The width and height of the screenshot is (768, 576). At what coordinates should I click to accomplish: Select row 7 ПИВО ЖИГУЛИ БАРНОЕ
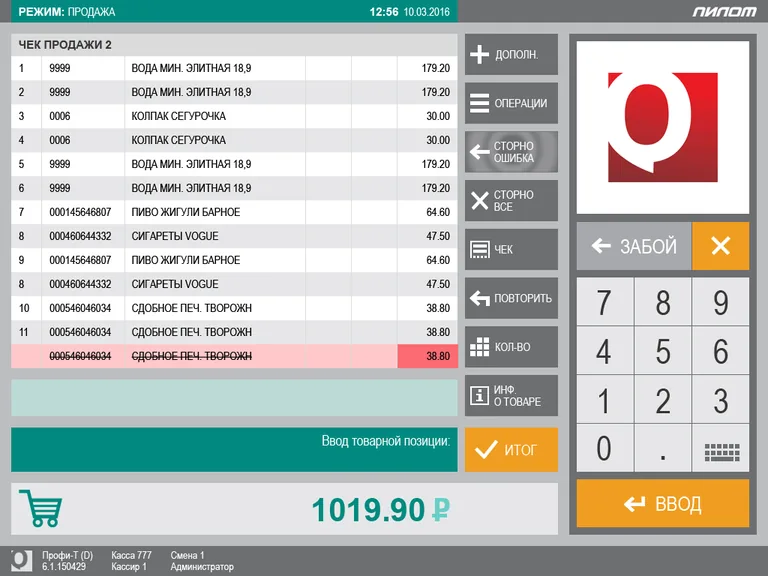tap(234, 212)
